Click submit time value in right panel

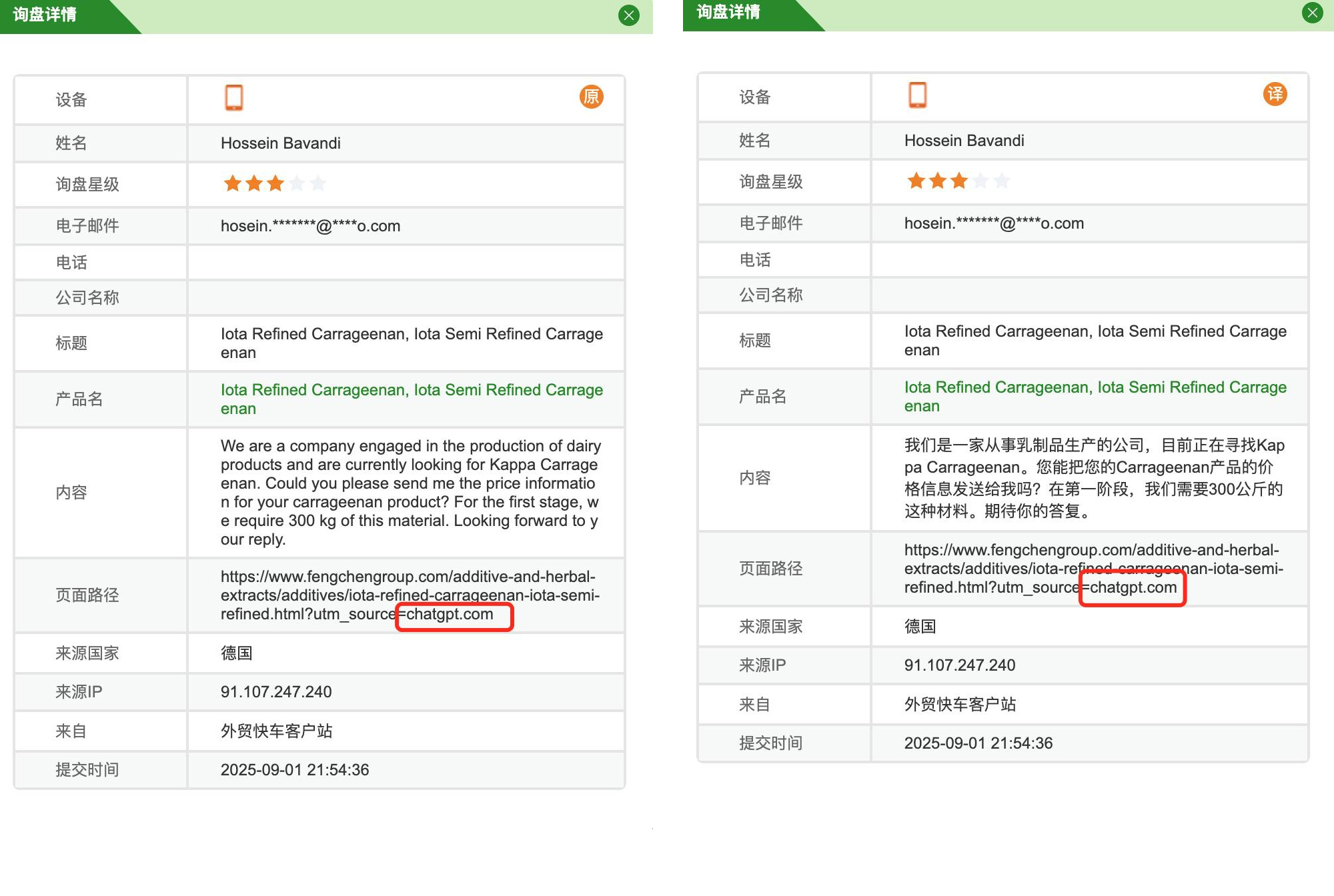978,743
